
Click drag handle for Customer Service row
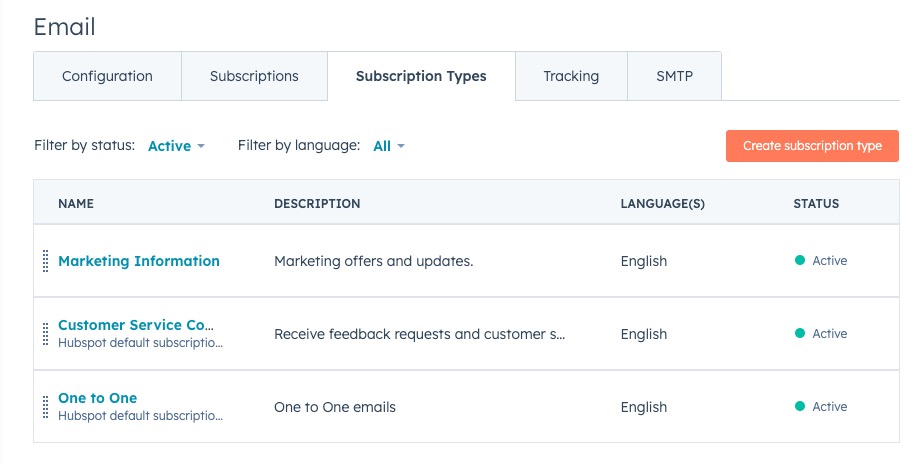click(x=46, y=334)
